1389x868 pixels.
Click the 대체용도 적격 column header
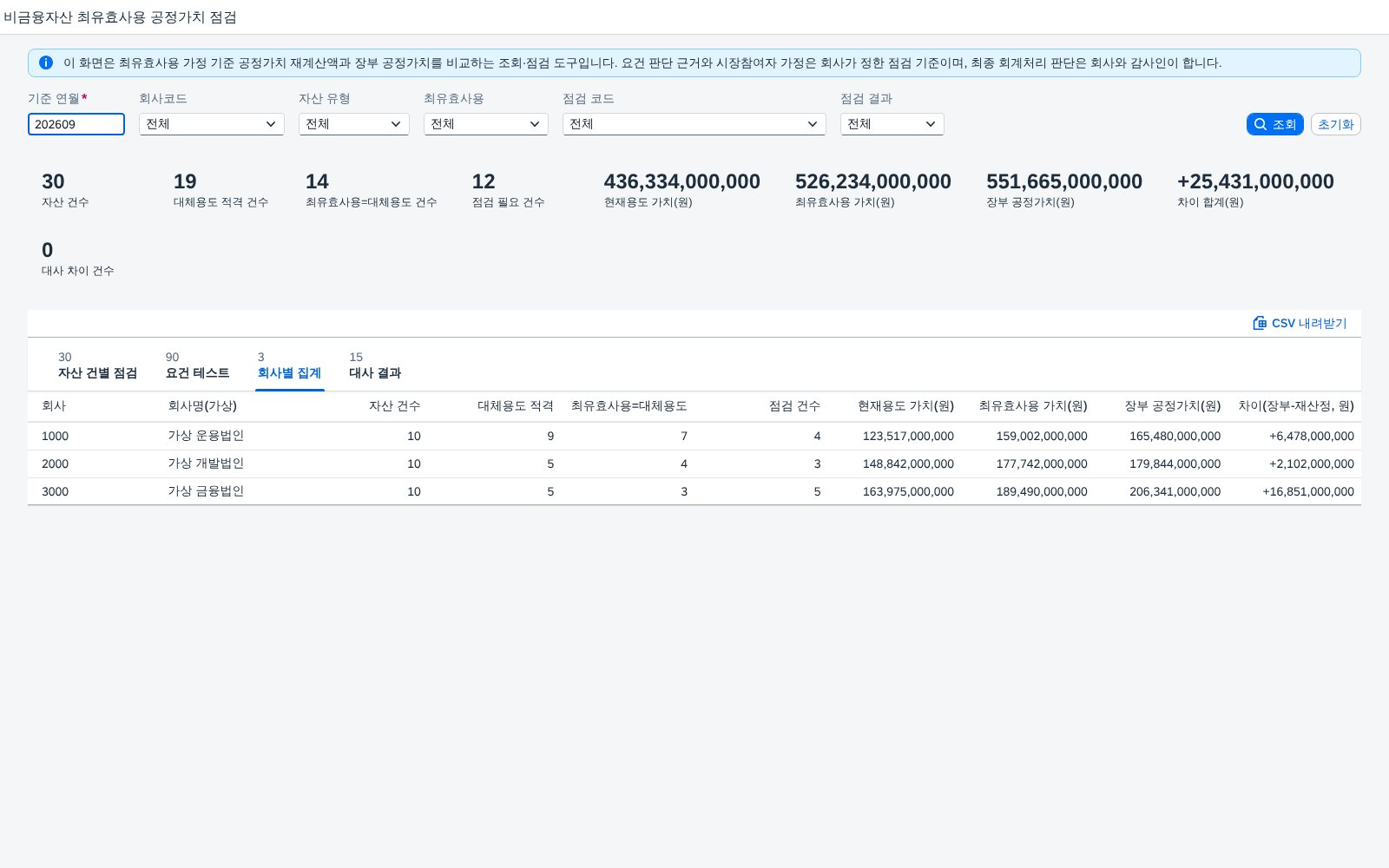(x=516, y=406)
